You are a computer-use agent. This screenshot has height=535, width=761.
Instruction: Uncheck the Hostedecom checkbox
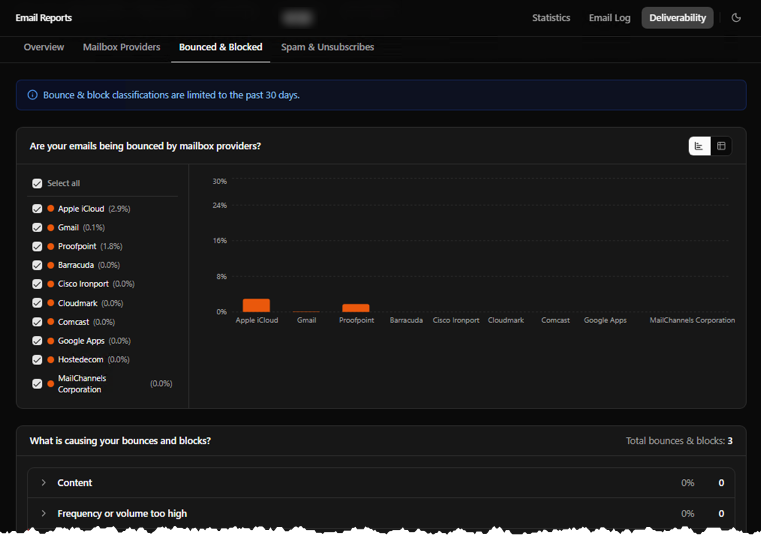(37, 360)
